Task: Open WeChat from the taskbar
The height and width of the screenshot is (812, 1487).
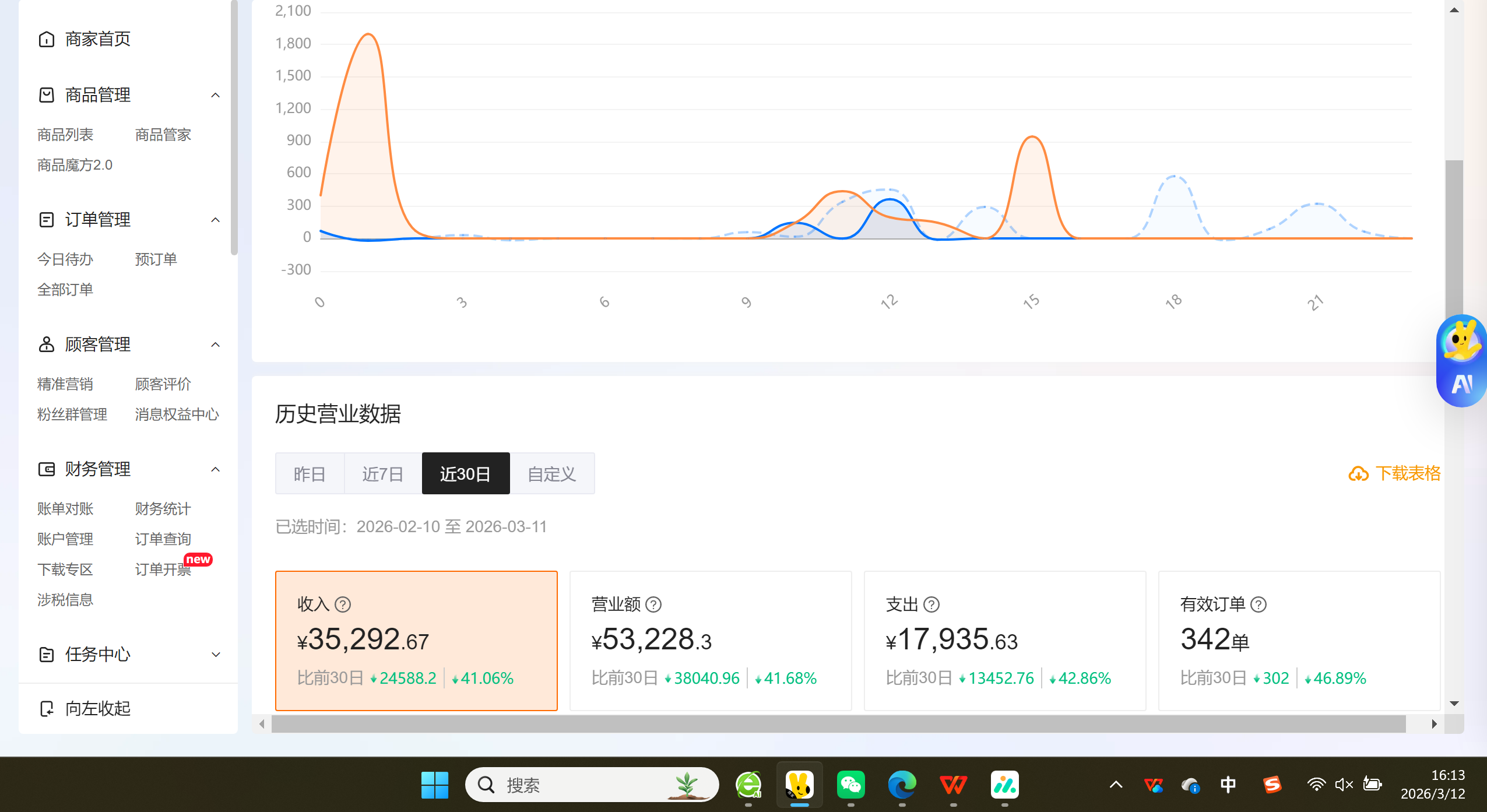Action: pos(850,785)
